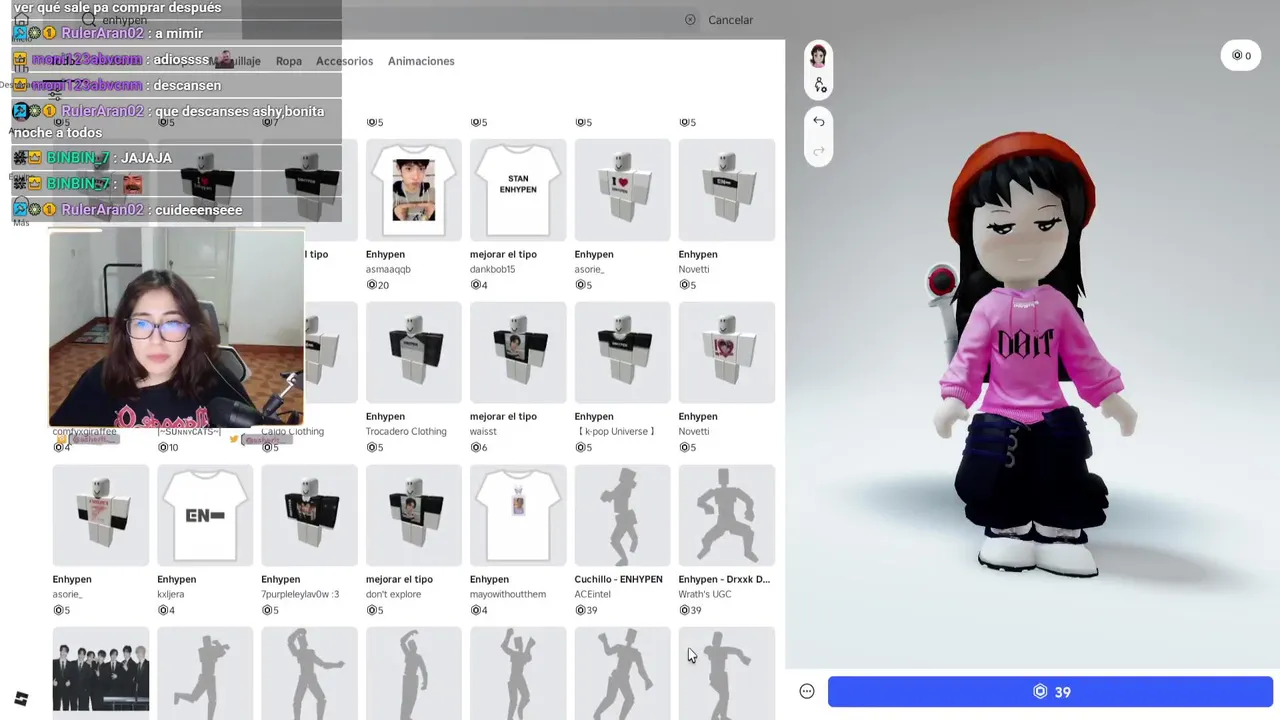Click the 39 Robux price under ACEintel

[x=586, y=610]
